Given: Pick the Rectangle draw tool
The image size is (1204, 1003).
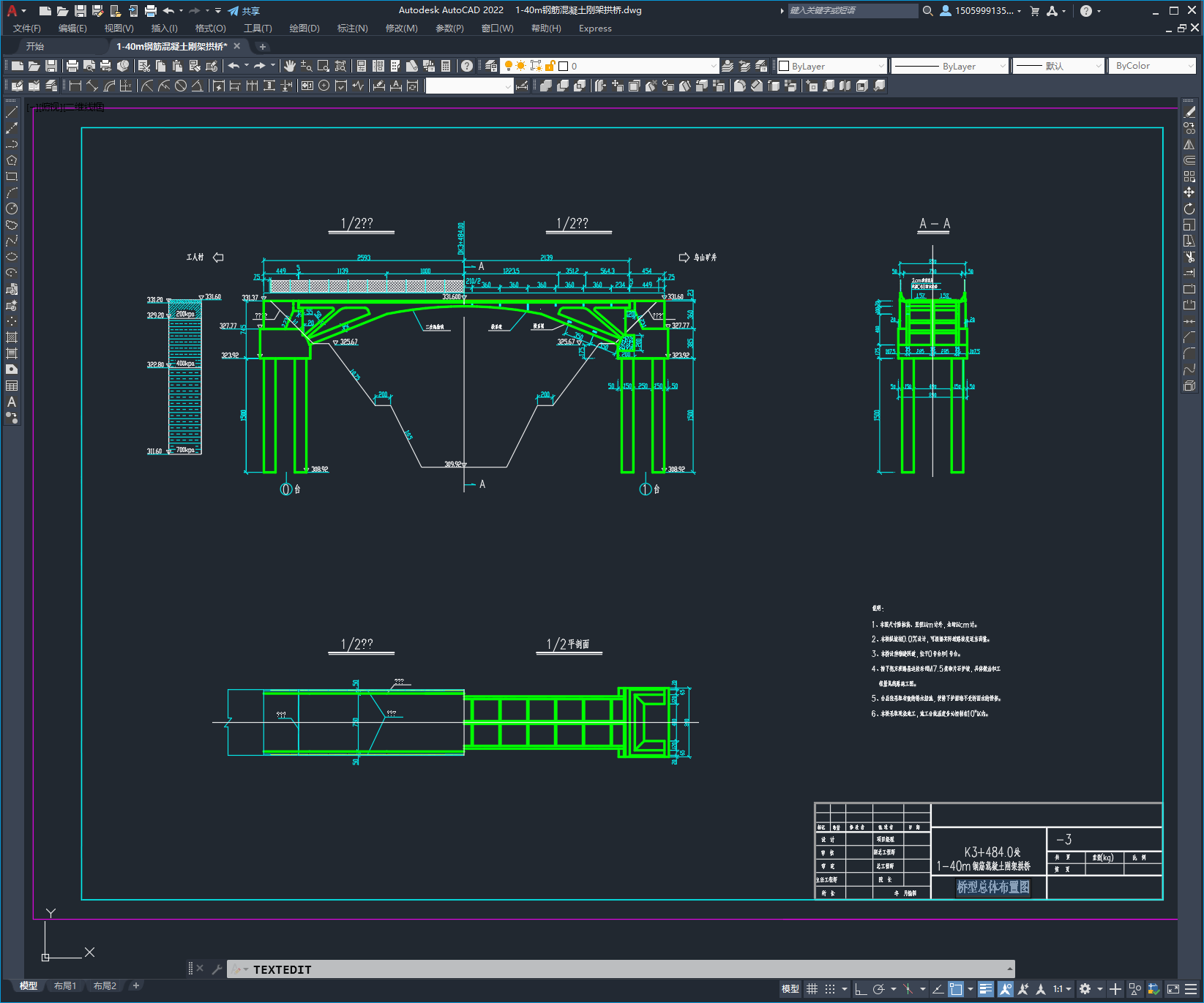Looking at the screenshot, I should click(12, 176).
